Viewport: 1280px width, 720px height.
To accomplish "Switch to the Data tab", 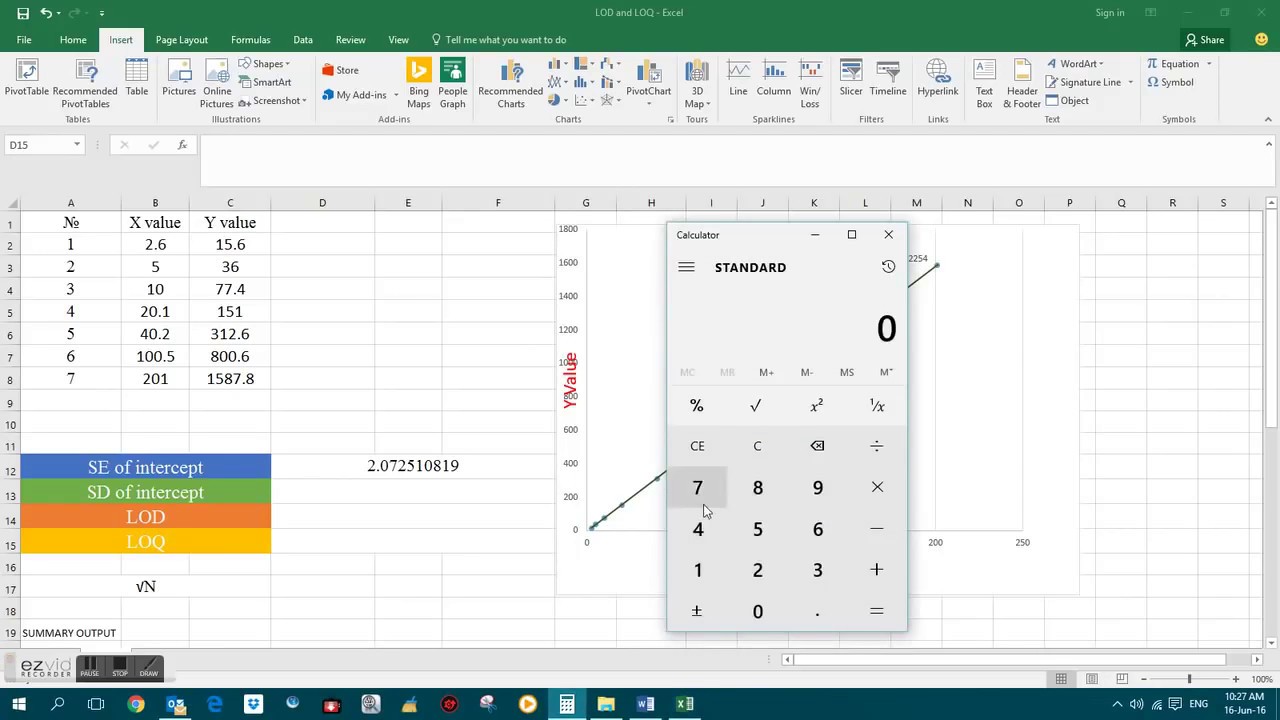I will point(303,40).
